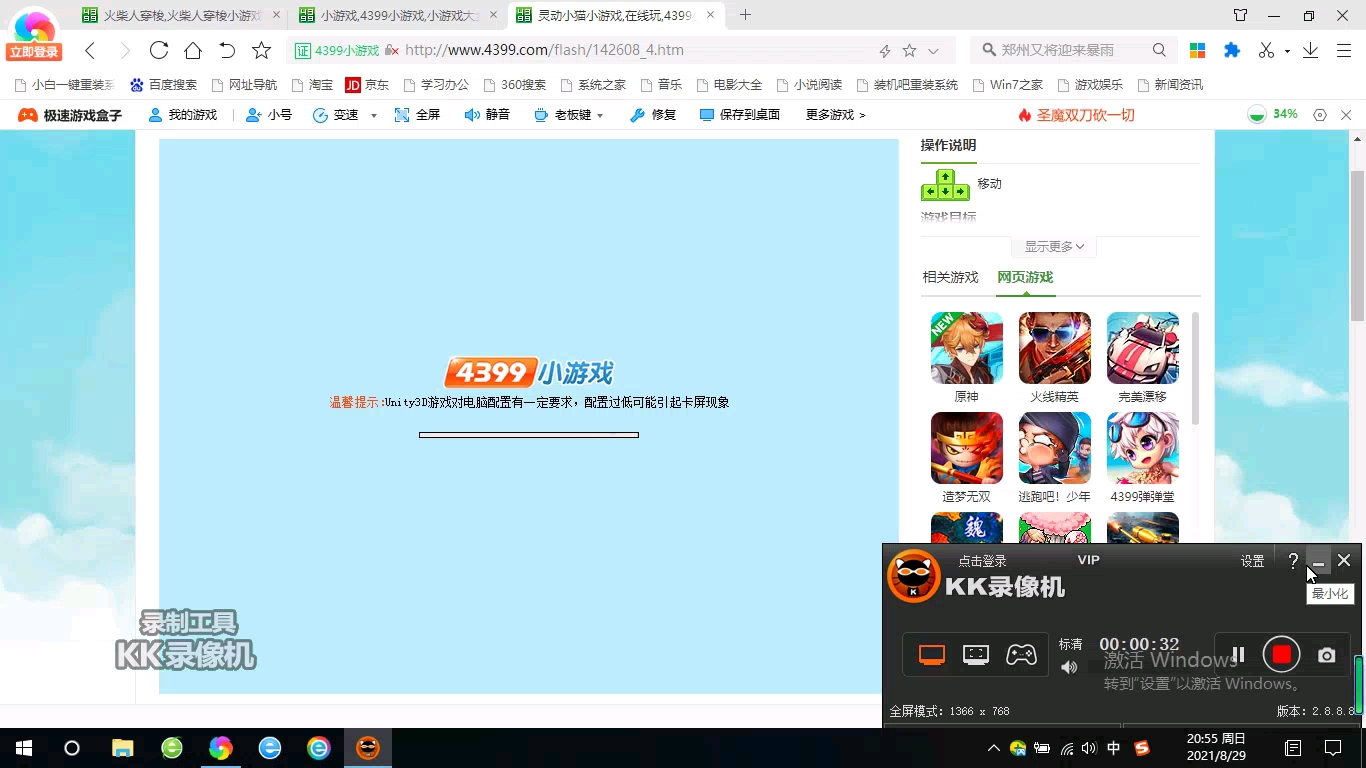1366x768 pixels.
Task: Open 我的游戏 in game toolbar
Action: [182, 115]
